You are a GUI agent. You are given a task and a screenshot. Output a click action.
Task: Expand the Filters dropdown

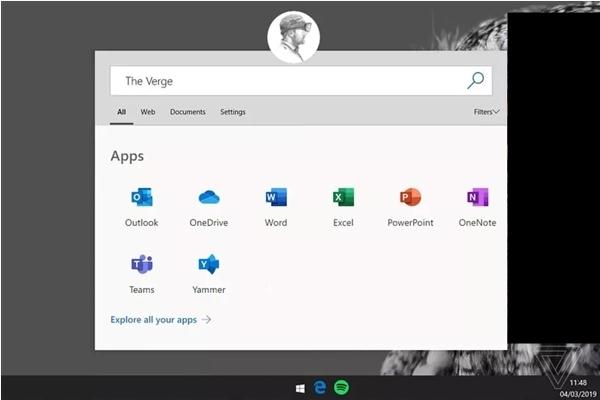486,112
